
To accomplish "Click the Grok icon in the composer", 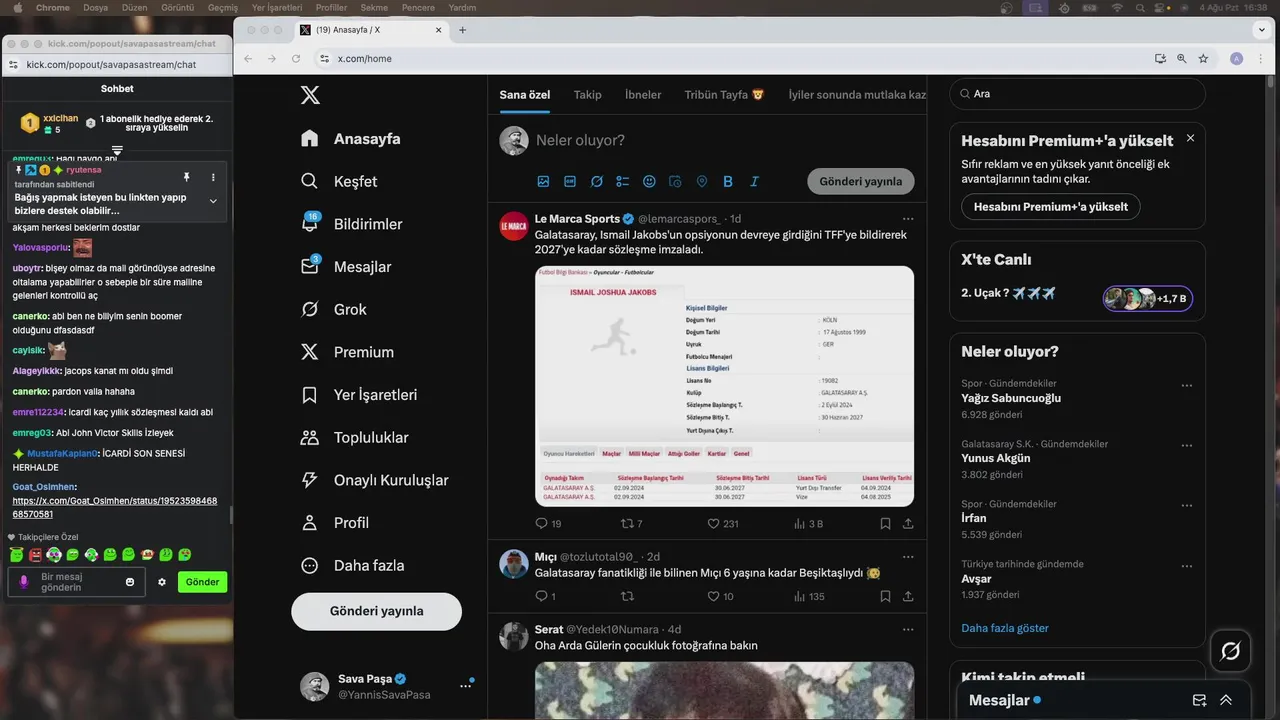I will point(596,181).
